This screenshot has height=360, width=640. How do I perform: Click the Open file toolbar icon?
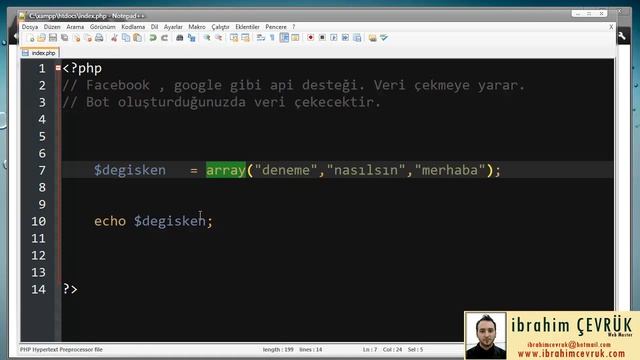[x=41, y=38]
